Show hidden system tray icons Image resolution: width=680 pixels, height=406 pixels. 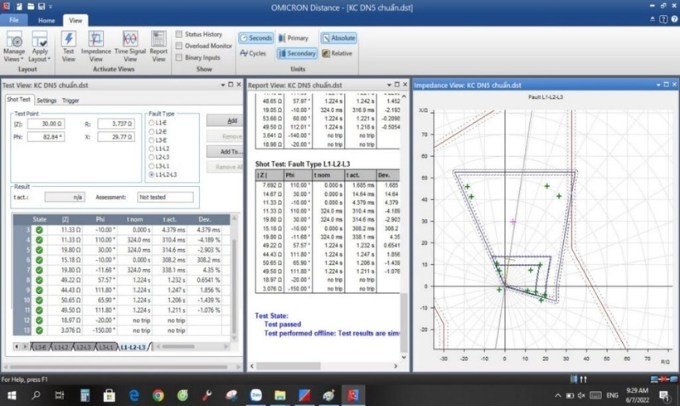tap(558, 395)
